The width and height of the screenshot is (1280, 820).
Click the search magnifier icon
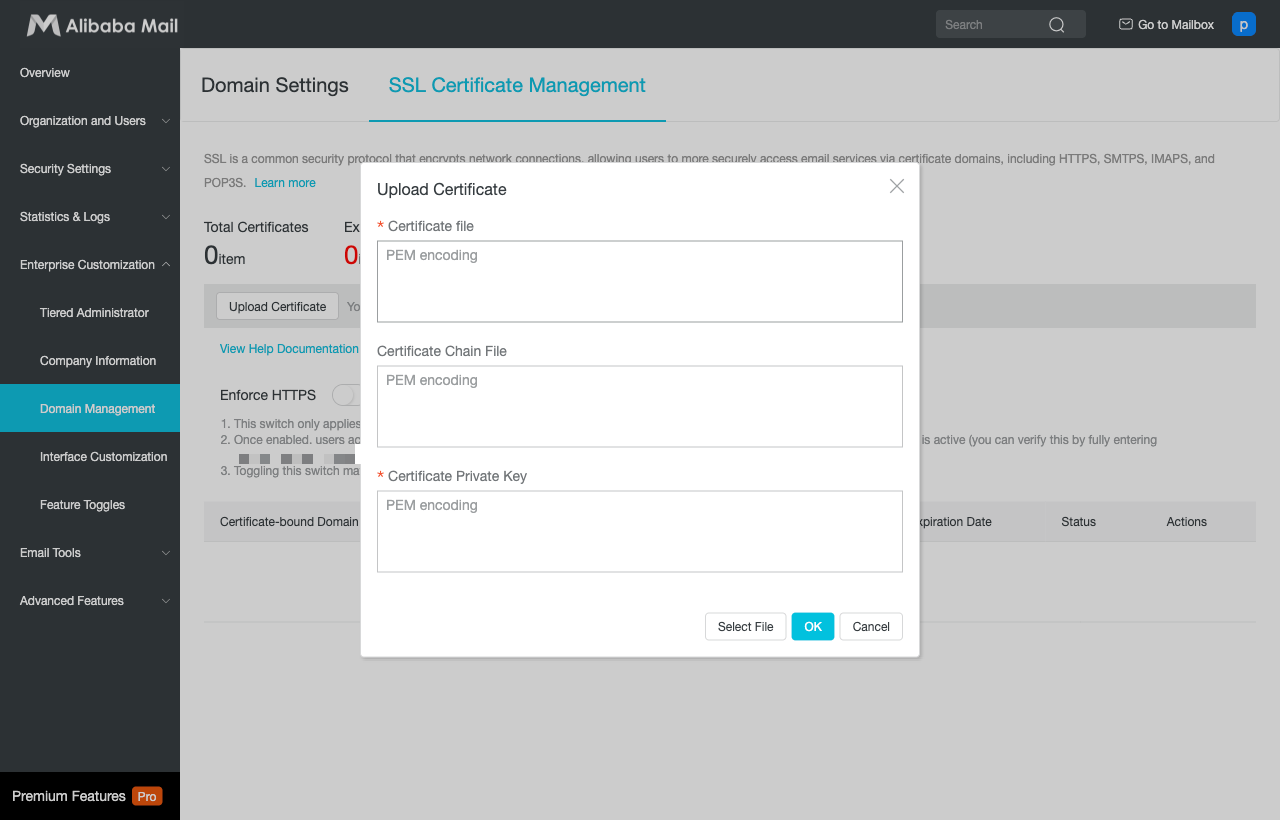[x=1056, y=25]
